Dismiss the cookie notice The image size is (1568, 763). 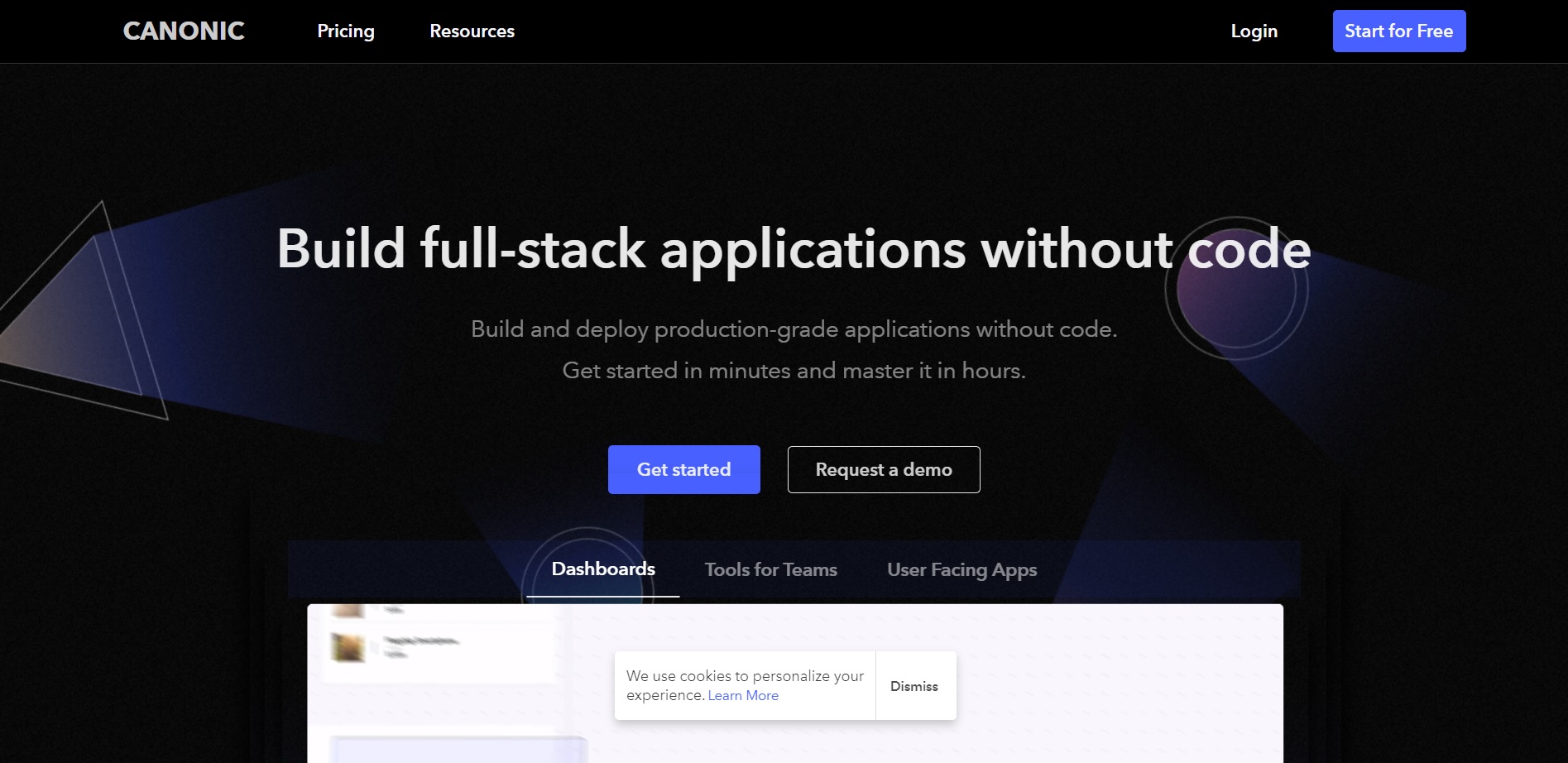[914, 686]
